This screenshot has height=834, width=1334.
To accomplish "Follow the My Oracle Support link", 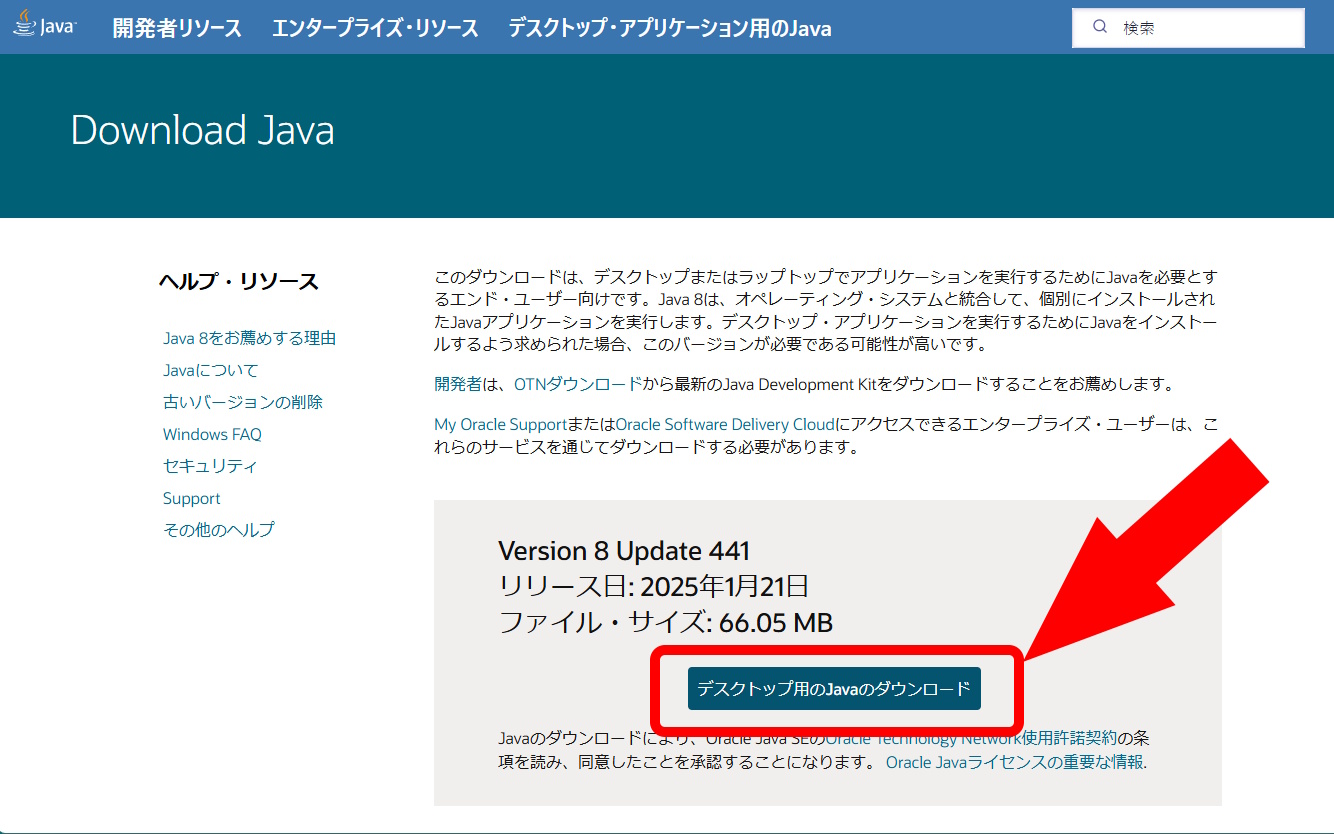I will point(501,425).
